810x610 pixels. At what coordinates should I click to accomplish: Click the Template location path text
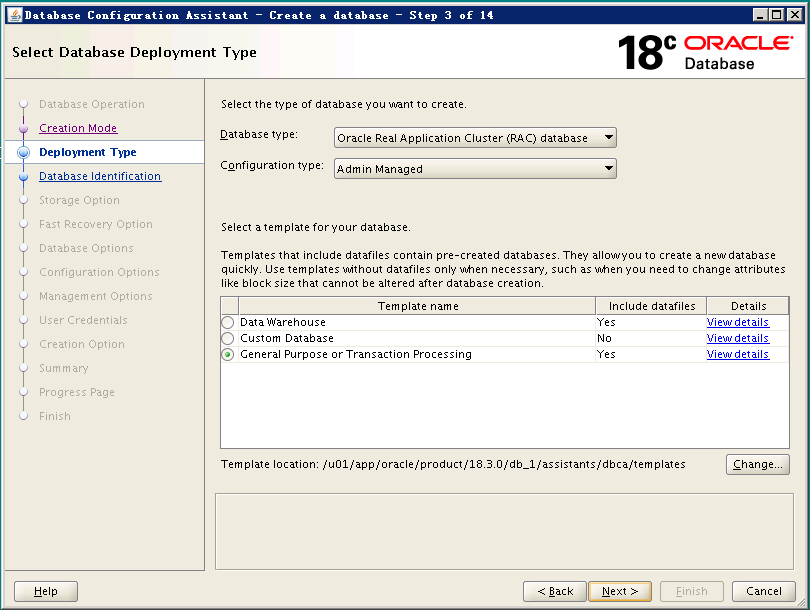tap(504, 464)
